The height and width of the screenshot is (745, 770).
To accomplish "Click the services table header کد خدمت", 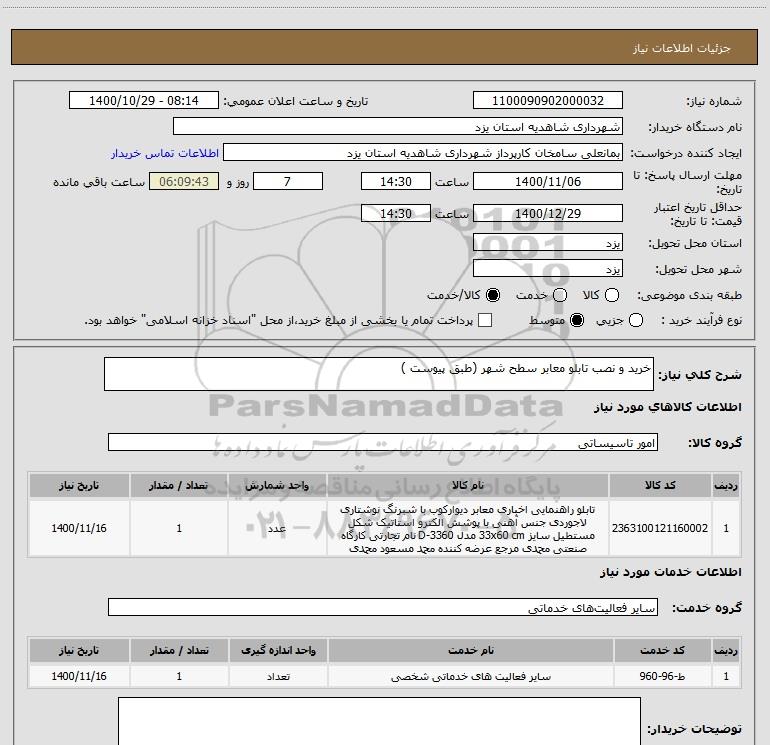I will pyautogui.click(x=662, y=650).
